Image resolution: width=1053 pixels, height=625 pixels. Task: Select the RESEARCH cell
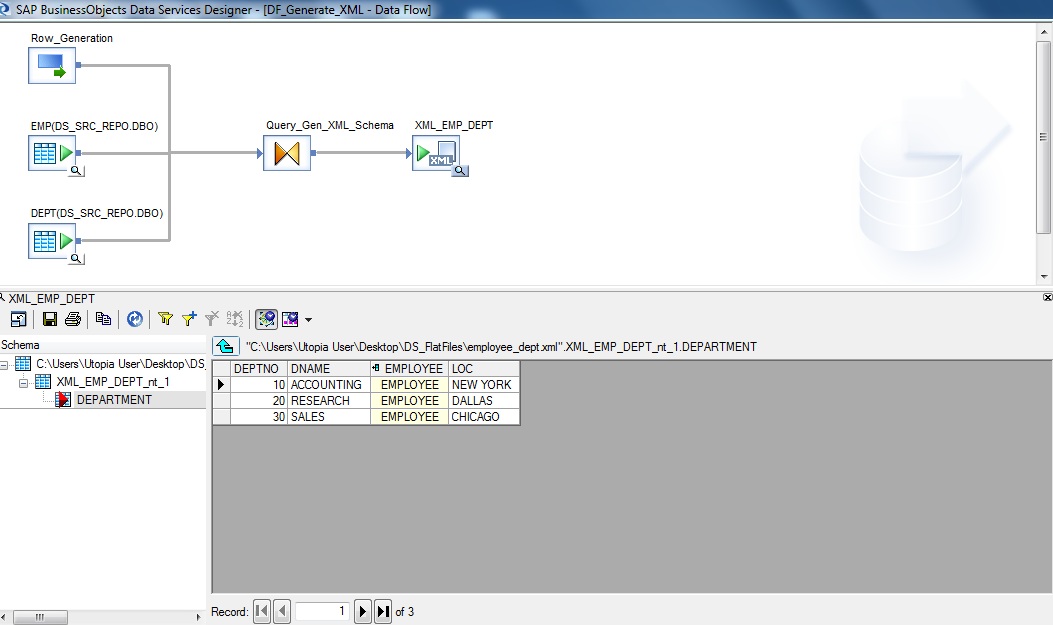329,401
